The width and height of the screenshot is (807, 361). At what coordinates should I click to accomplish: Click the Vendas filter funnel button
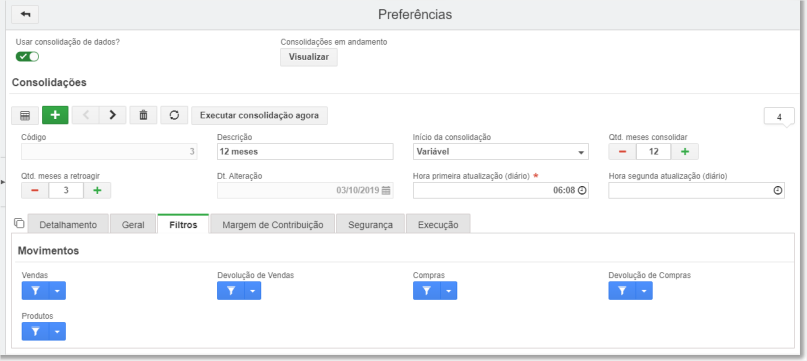click(x=35, y=291)
